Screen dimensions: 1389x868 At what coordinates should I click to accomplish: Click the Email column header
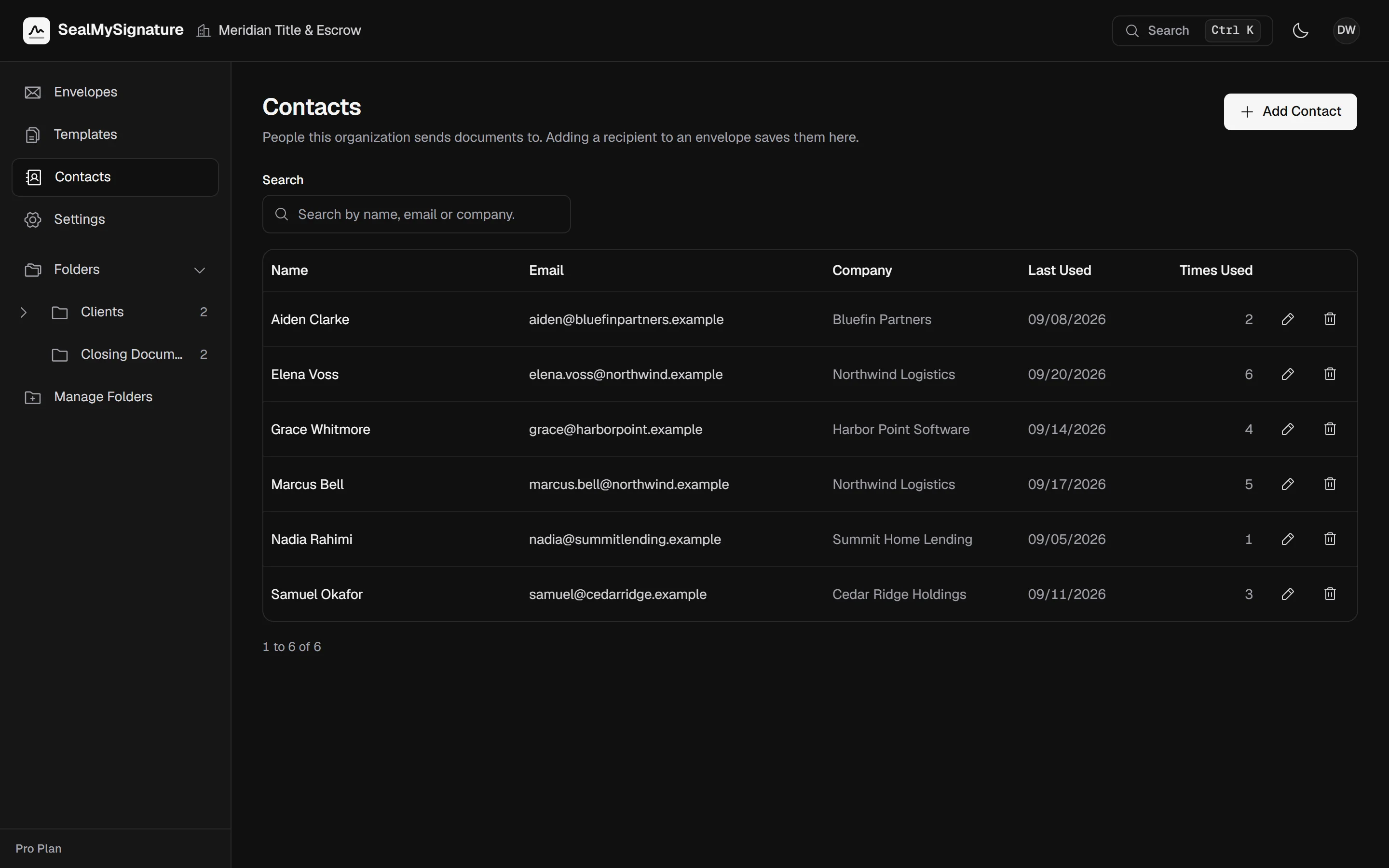546,271
